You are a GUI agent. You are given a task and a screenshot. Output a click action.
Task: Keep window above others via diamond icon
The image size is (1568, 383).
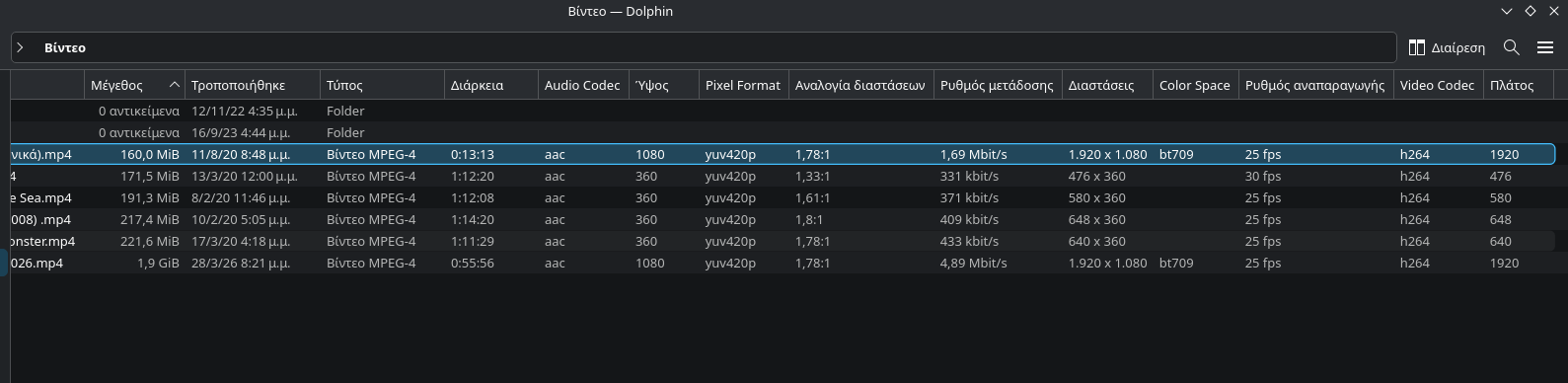point(1531,11)
